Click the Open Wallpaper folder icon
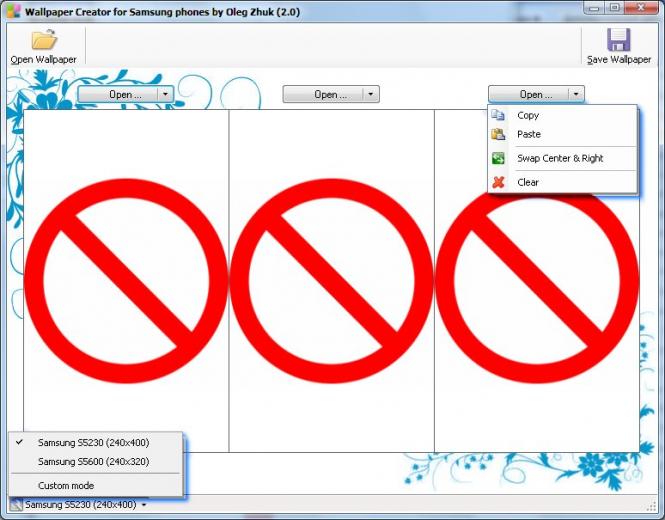Image resolution: width=665 pixels, height=520 pixels. click(44, 39)
